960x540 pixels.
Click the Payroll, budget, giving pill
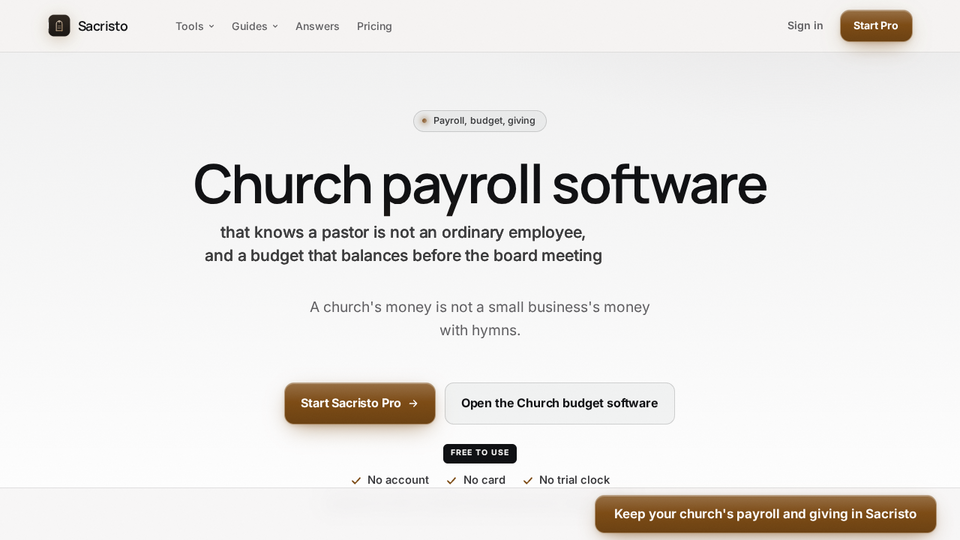[479, 121]
